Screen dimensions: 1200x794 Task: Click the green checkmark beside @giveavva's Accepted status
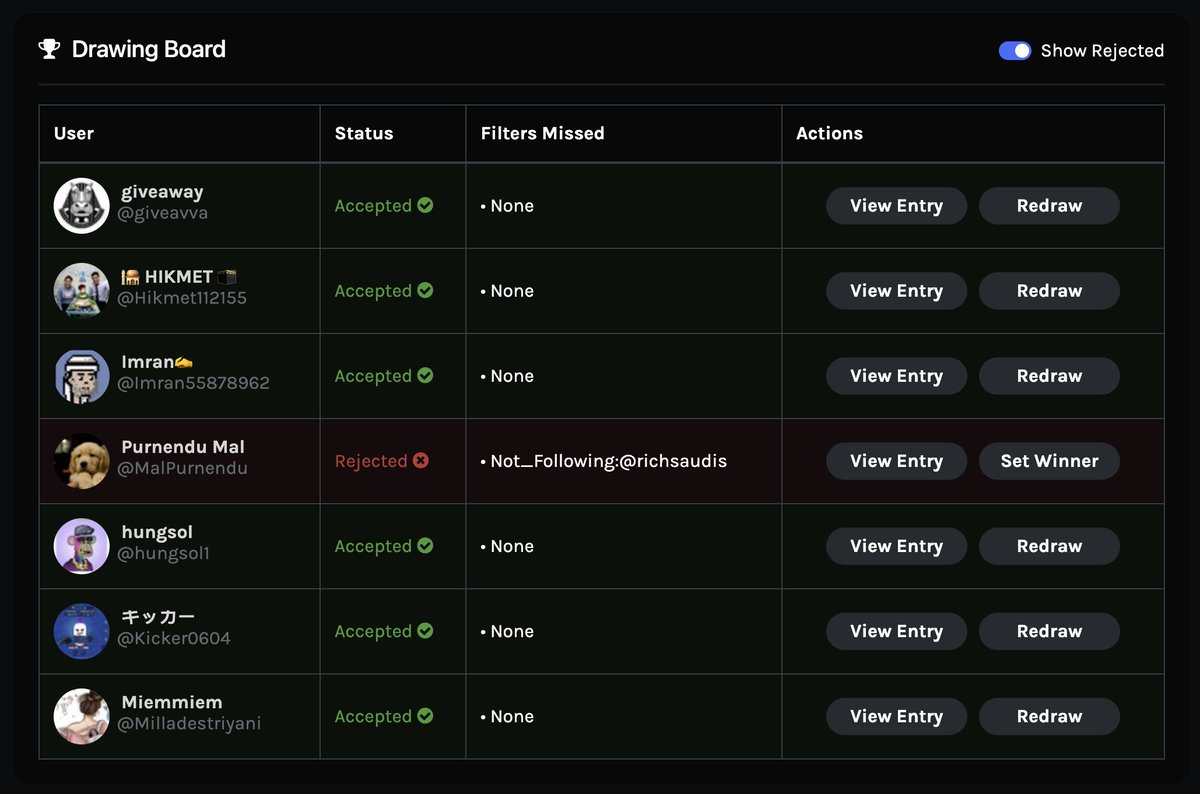coord(424,205)
